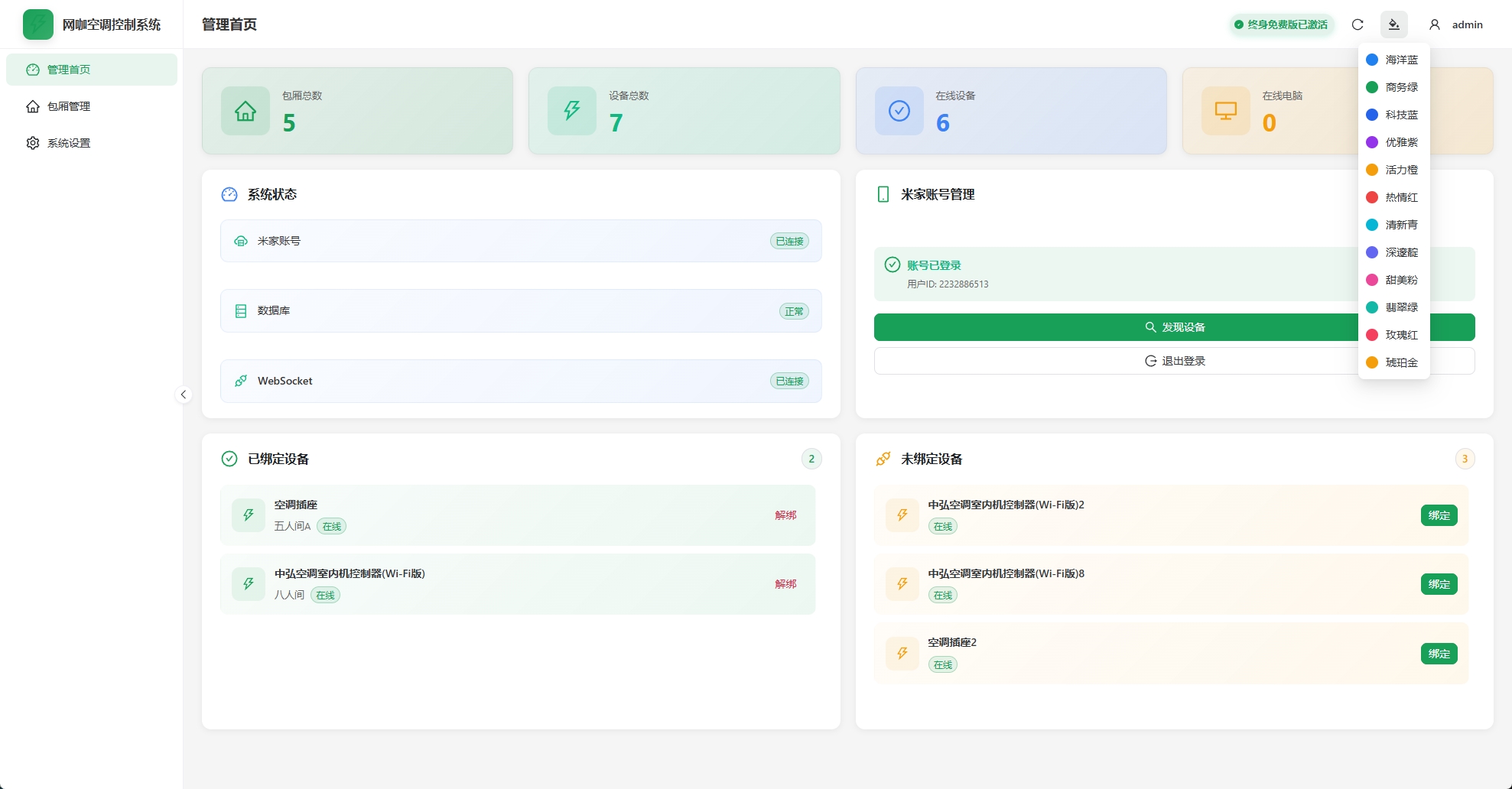1512x789 pixels.
Task: Select the 海洋蓝 theme color
Action: coord(1393,60)
